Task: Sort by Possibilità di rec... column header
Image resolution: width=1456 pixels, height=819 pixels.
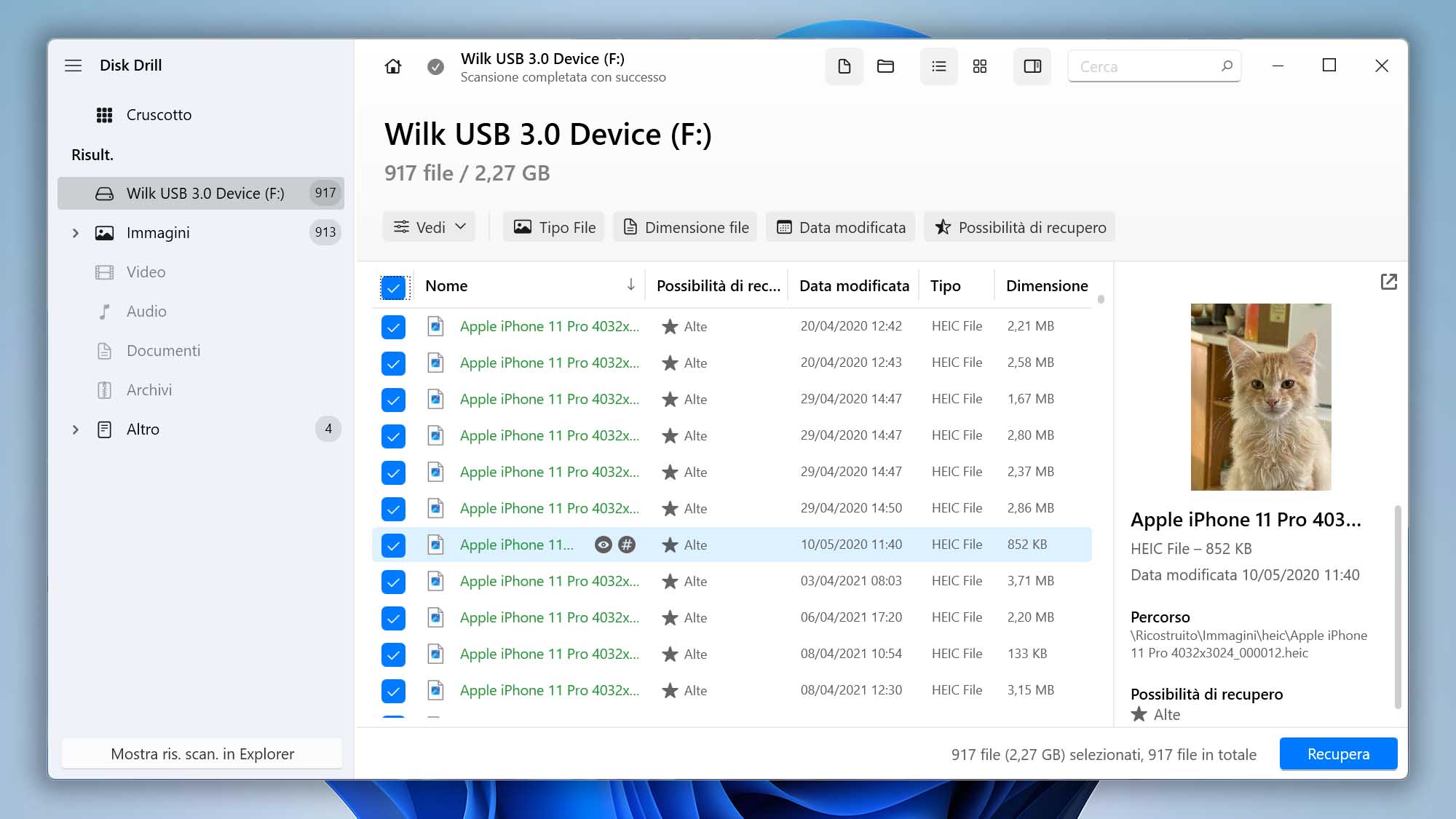Action: (x=718, y=285)
